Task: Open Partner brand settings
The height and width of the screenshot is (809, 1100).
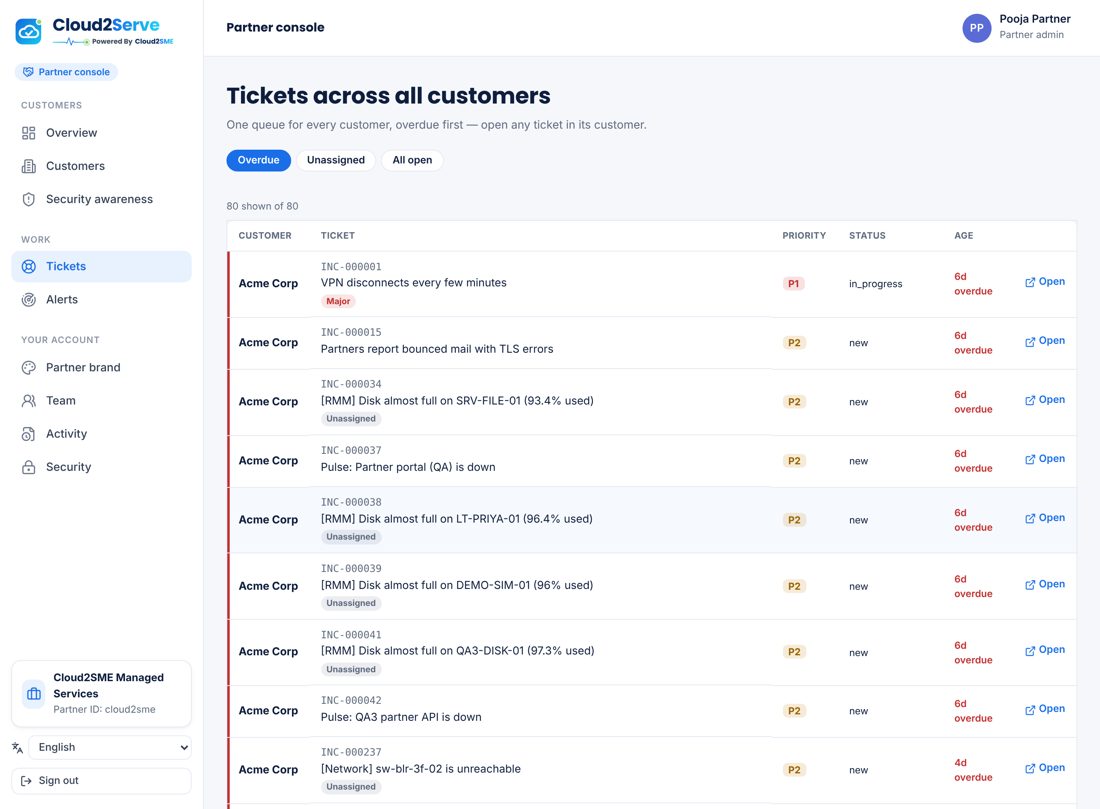Action: 102,368
